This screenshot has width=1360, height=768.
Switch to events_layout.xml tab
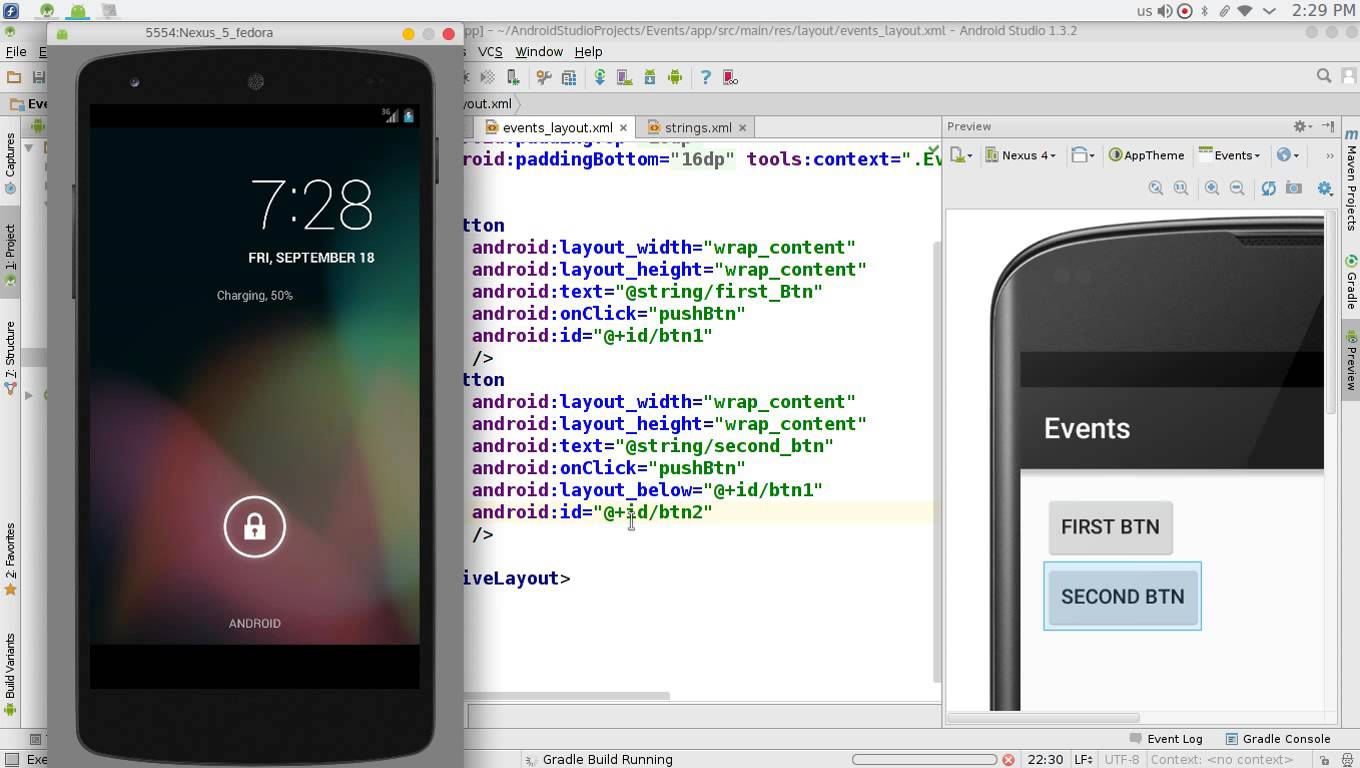tap(557, 127)
